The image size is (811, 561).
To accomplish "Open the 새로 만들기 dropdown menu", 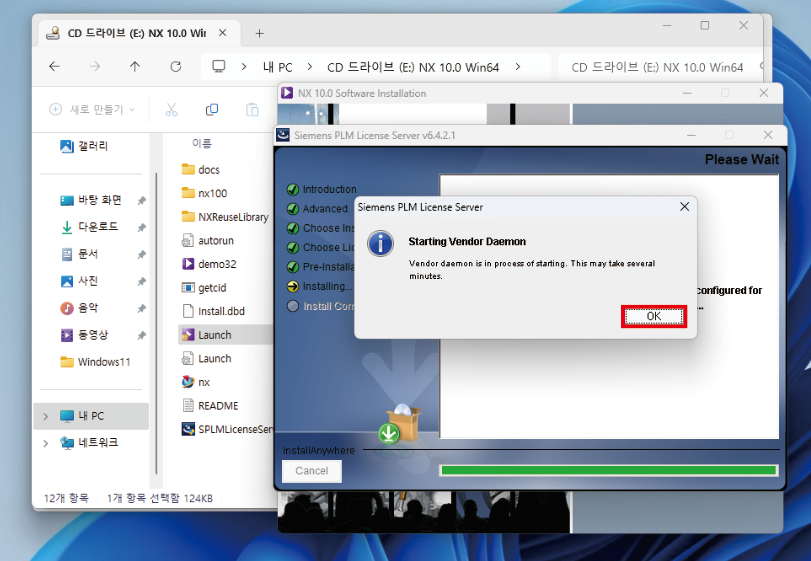I will click(x=92, y=110).
